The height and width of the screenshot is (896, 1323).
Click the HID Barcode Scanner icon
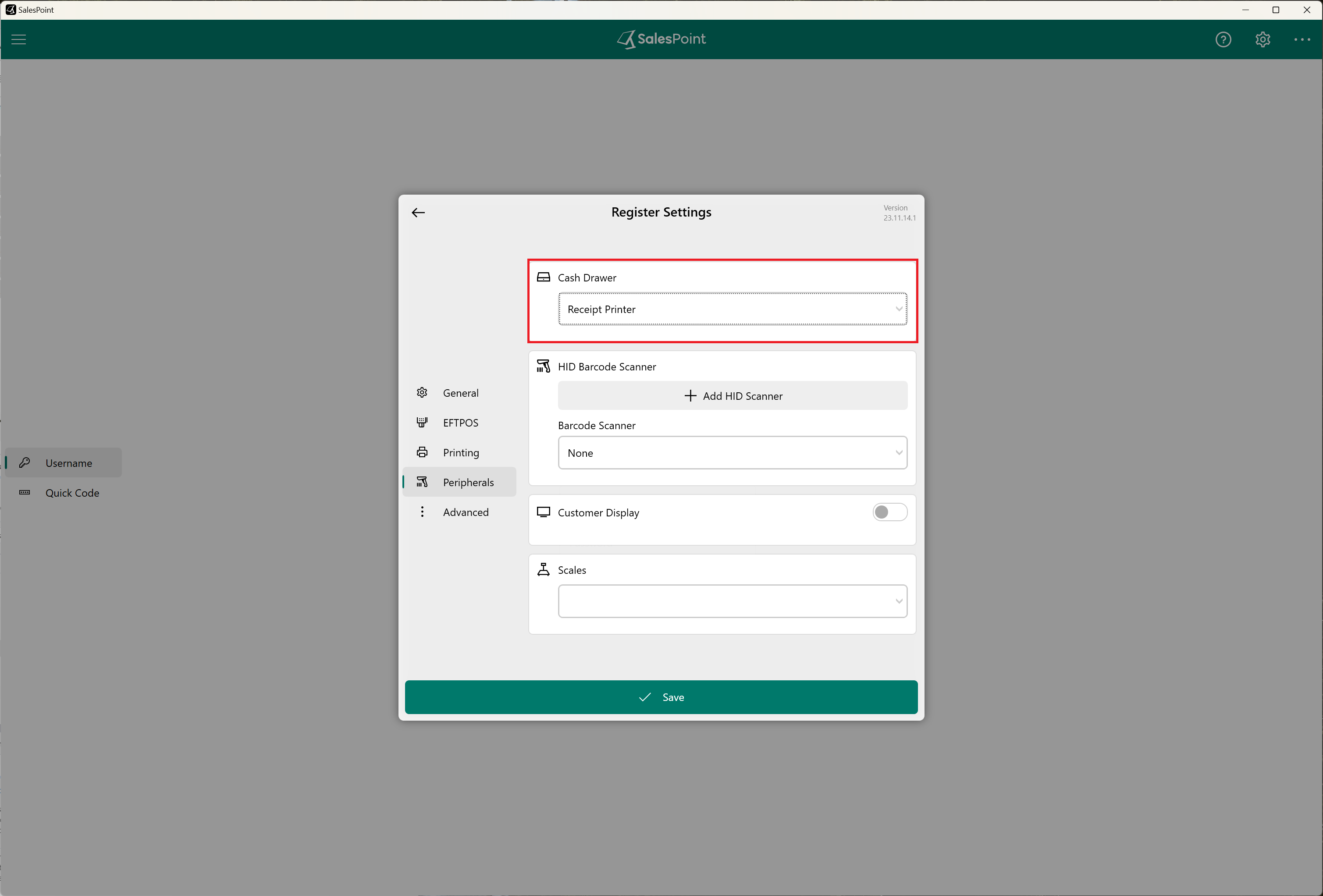click(544, 366)
